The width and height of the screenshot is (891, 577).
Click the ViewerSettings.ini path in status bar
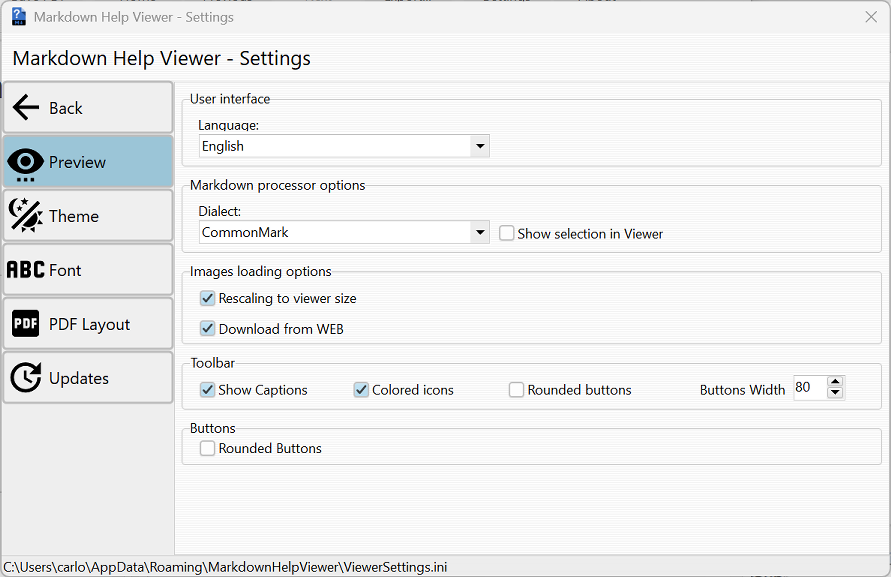225,567
